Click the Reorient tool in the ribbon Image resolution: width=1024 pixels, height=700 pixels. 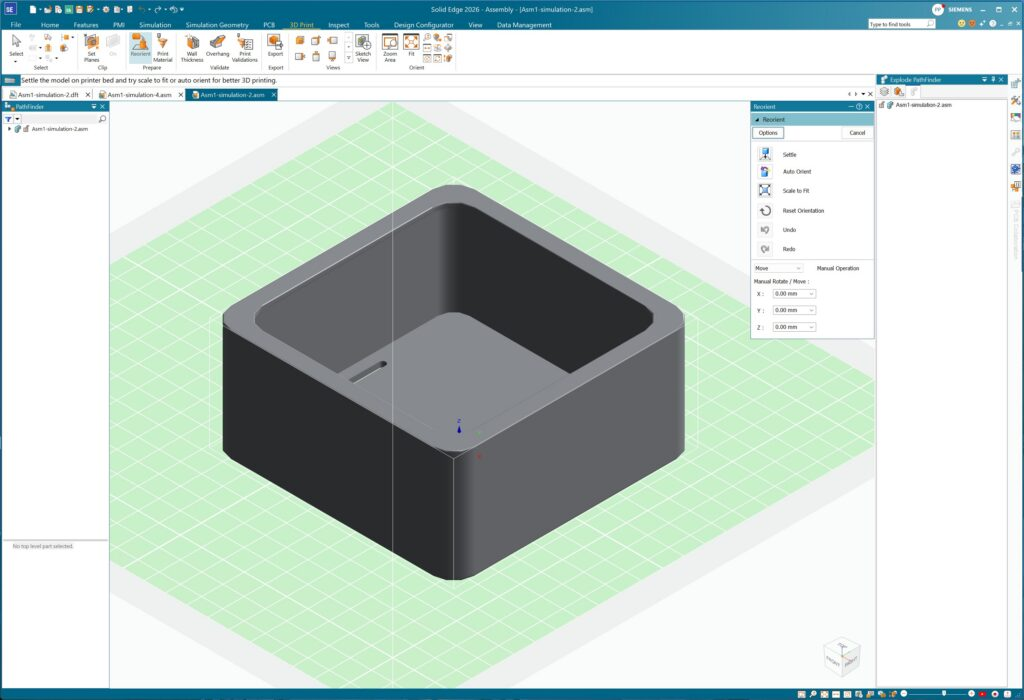point(140,47)
